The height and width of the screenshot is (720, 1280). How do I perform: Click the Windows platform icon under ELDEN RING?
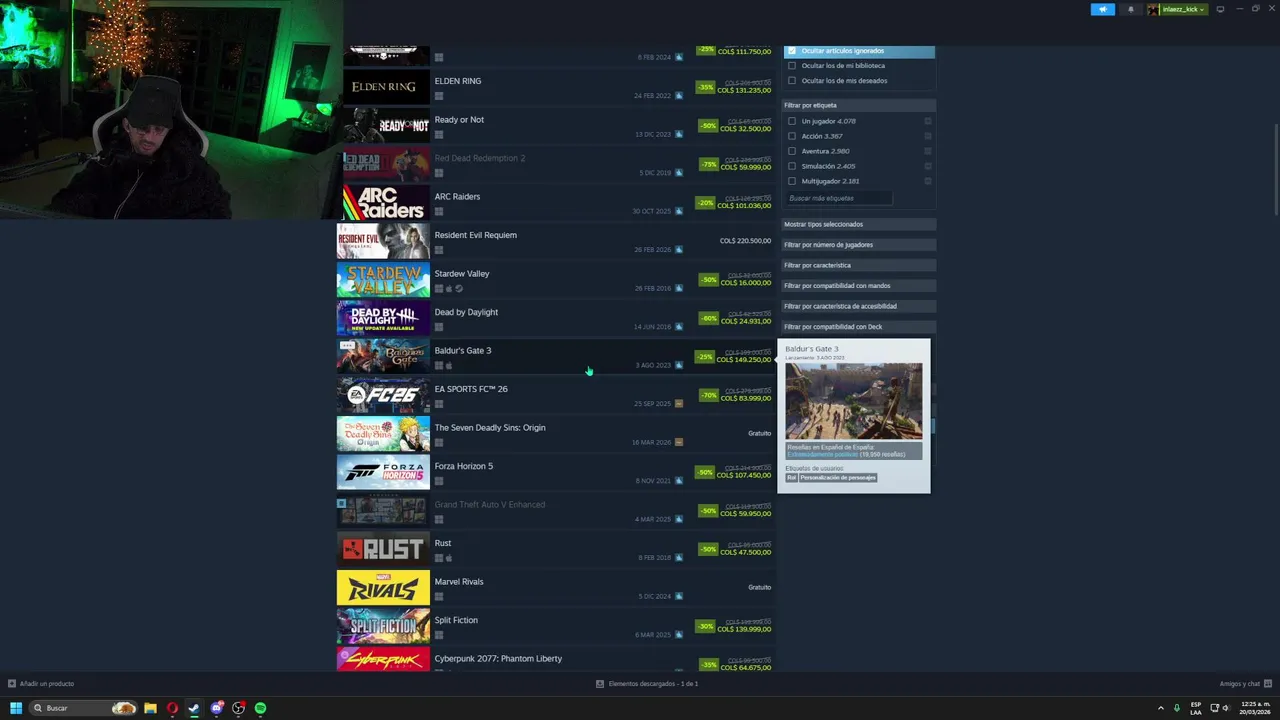(x=439, y=96)
